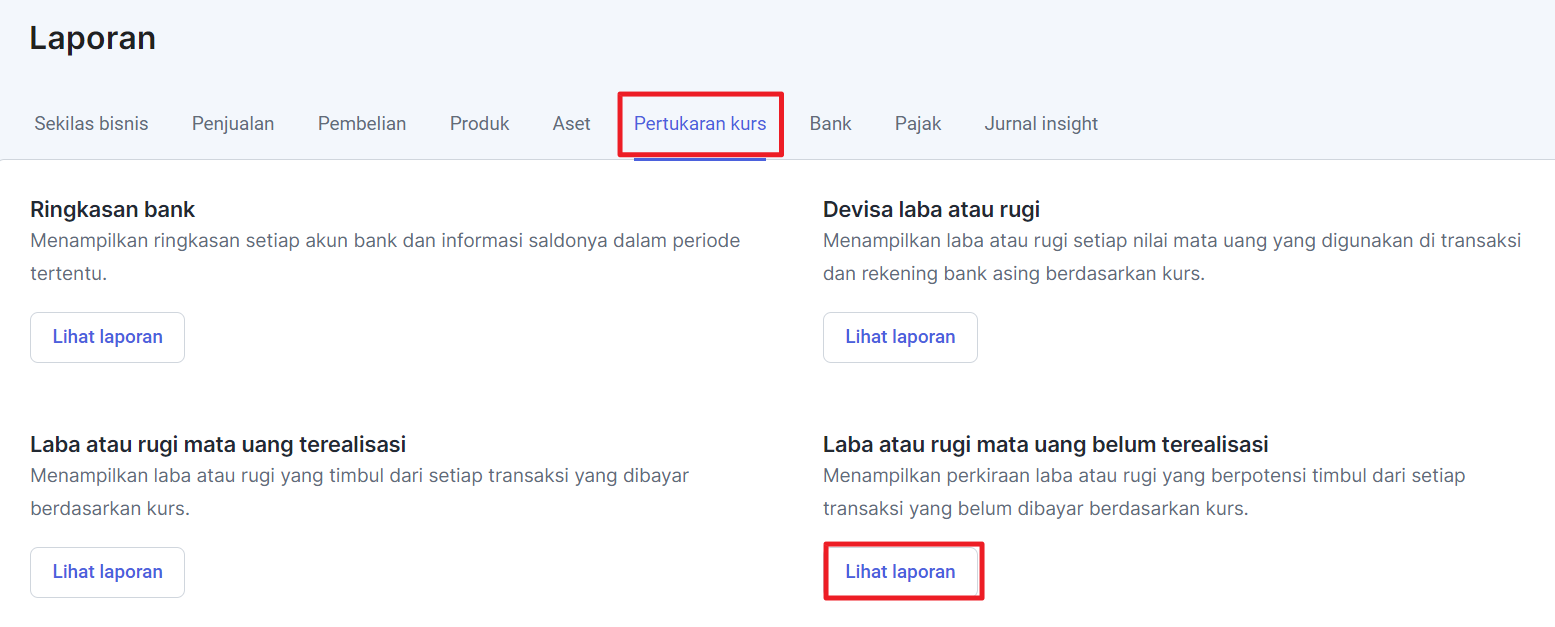Viewport: 1555px width, 627px height.
Task: Open the Aset report tab
Action: [571, 124]
